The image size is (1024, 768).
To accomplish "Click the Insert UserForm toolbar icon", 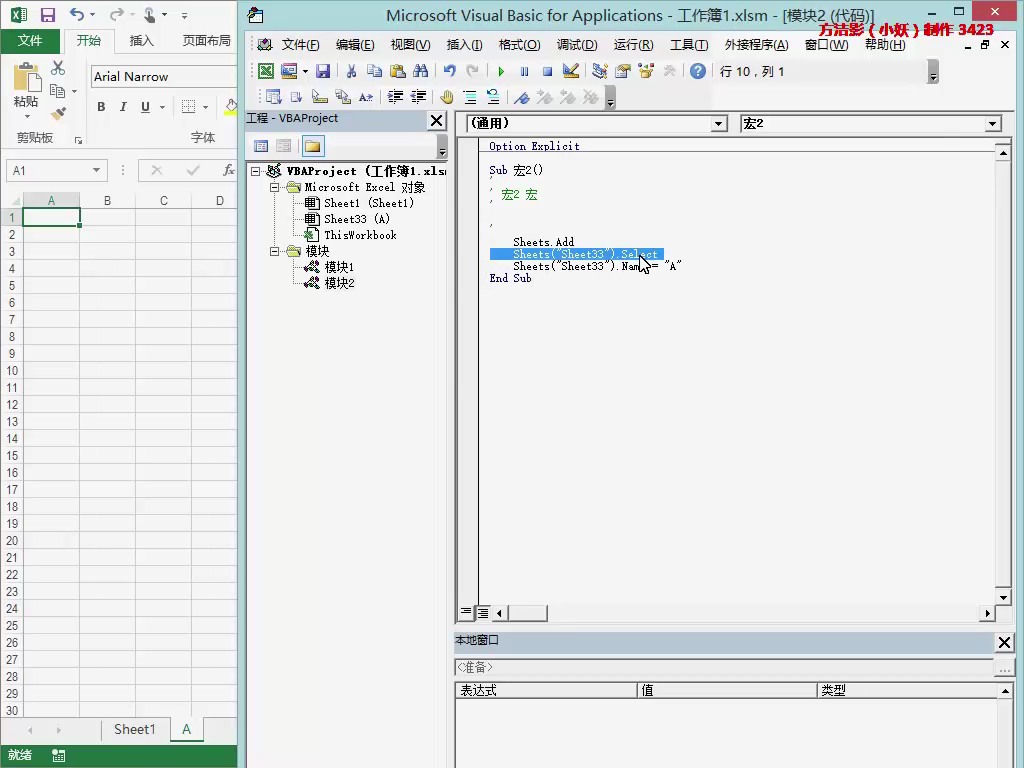I will point(289,71).
